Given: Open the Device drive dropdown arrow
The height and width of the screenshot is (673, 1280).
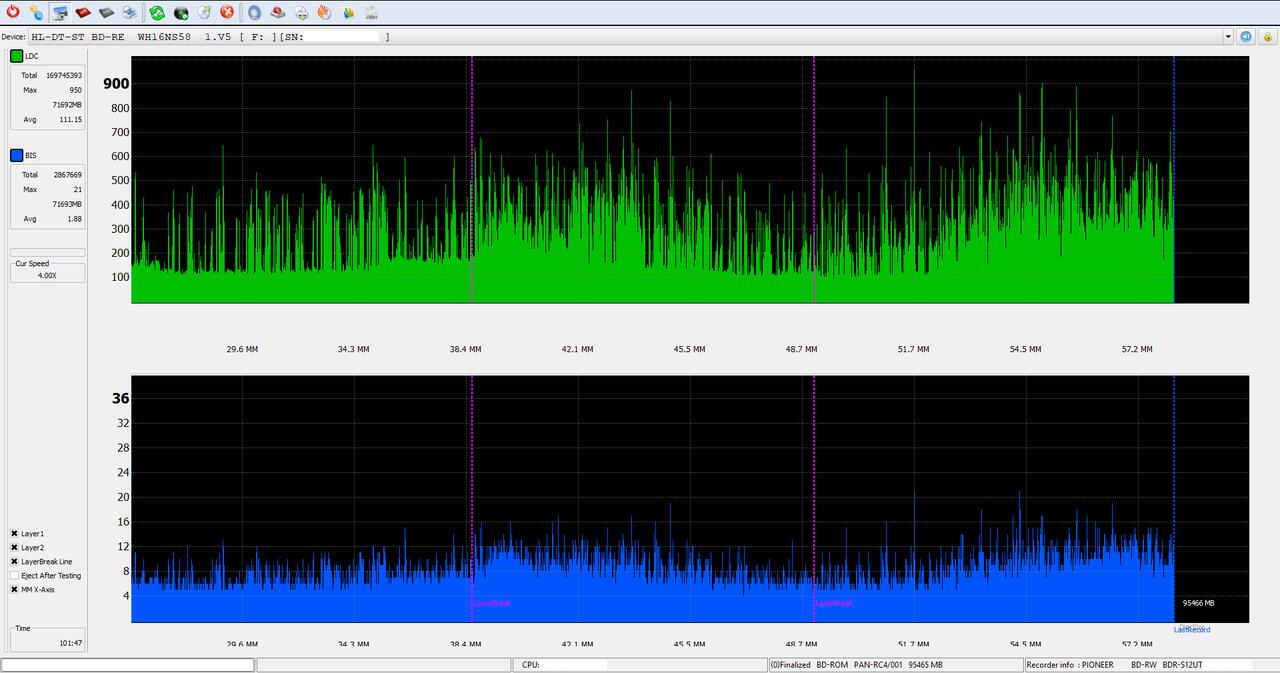Looking at the screenshot, I should (1228, 36).
